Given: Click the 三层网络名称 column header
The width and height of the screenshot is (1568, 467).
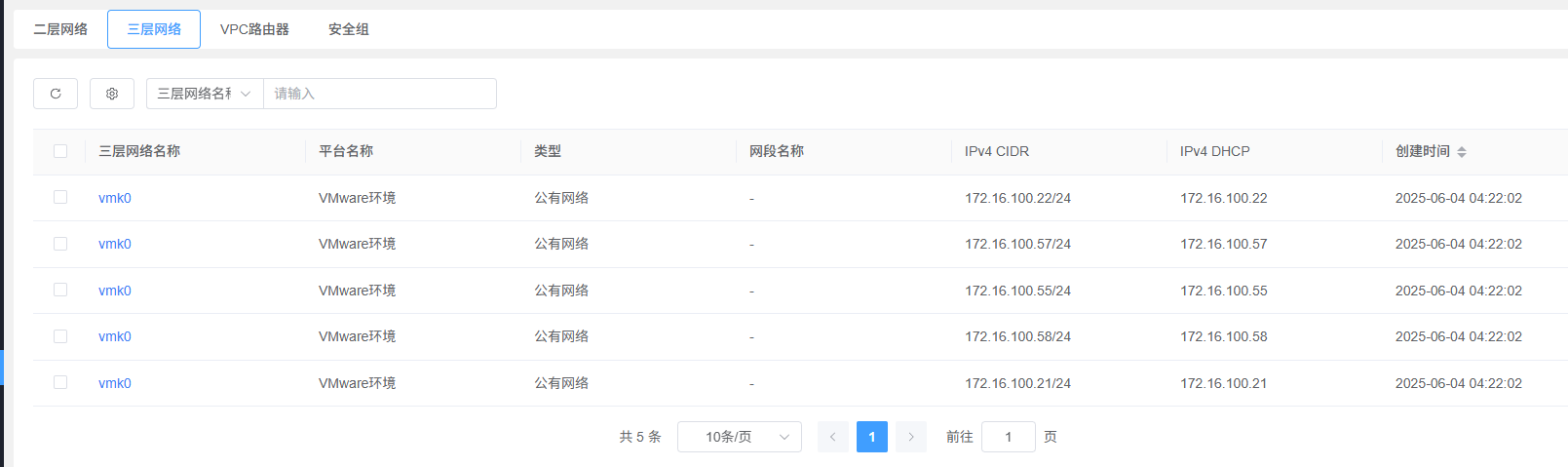Looking at the screenshot, I should tap(139, 151).
